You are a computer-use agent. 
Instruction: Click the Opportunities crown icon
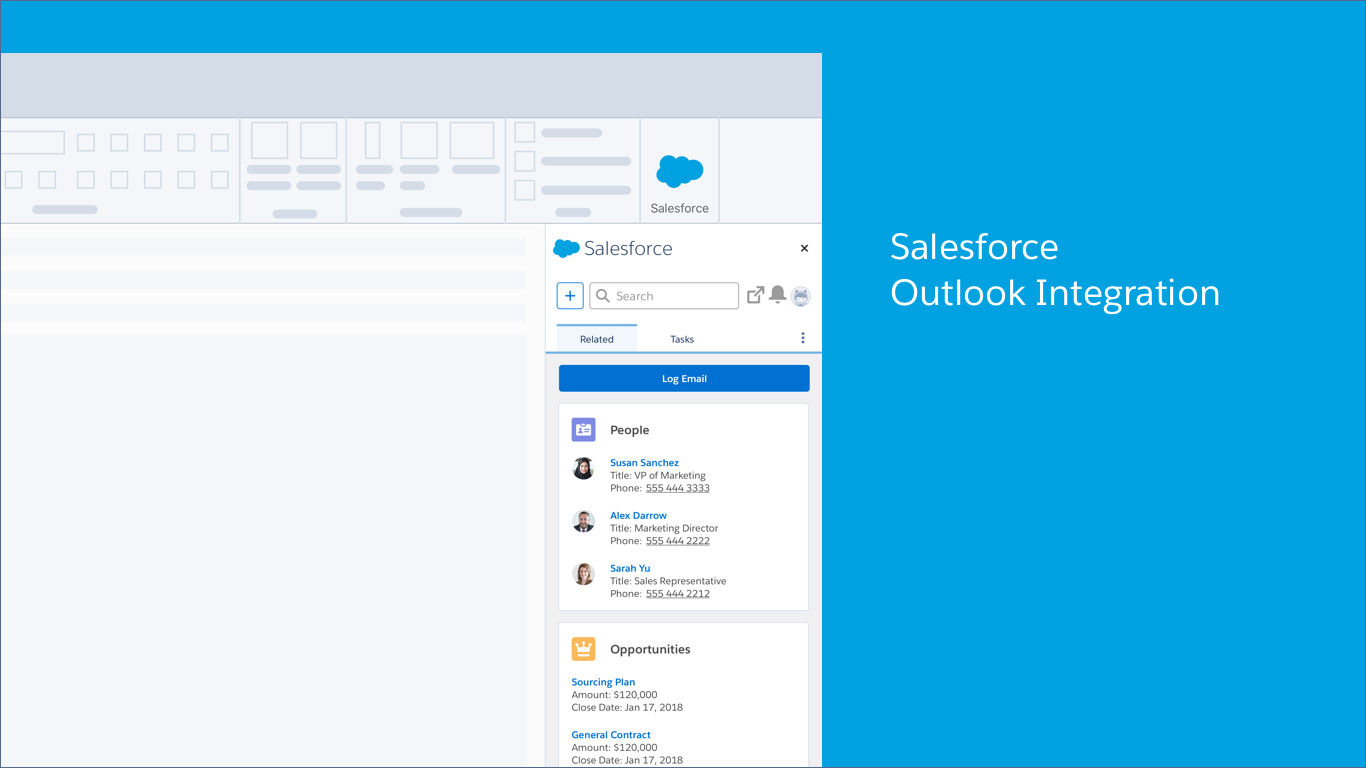583,649
